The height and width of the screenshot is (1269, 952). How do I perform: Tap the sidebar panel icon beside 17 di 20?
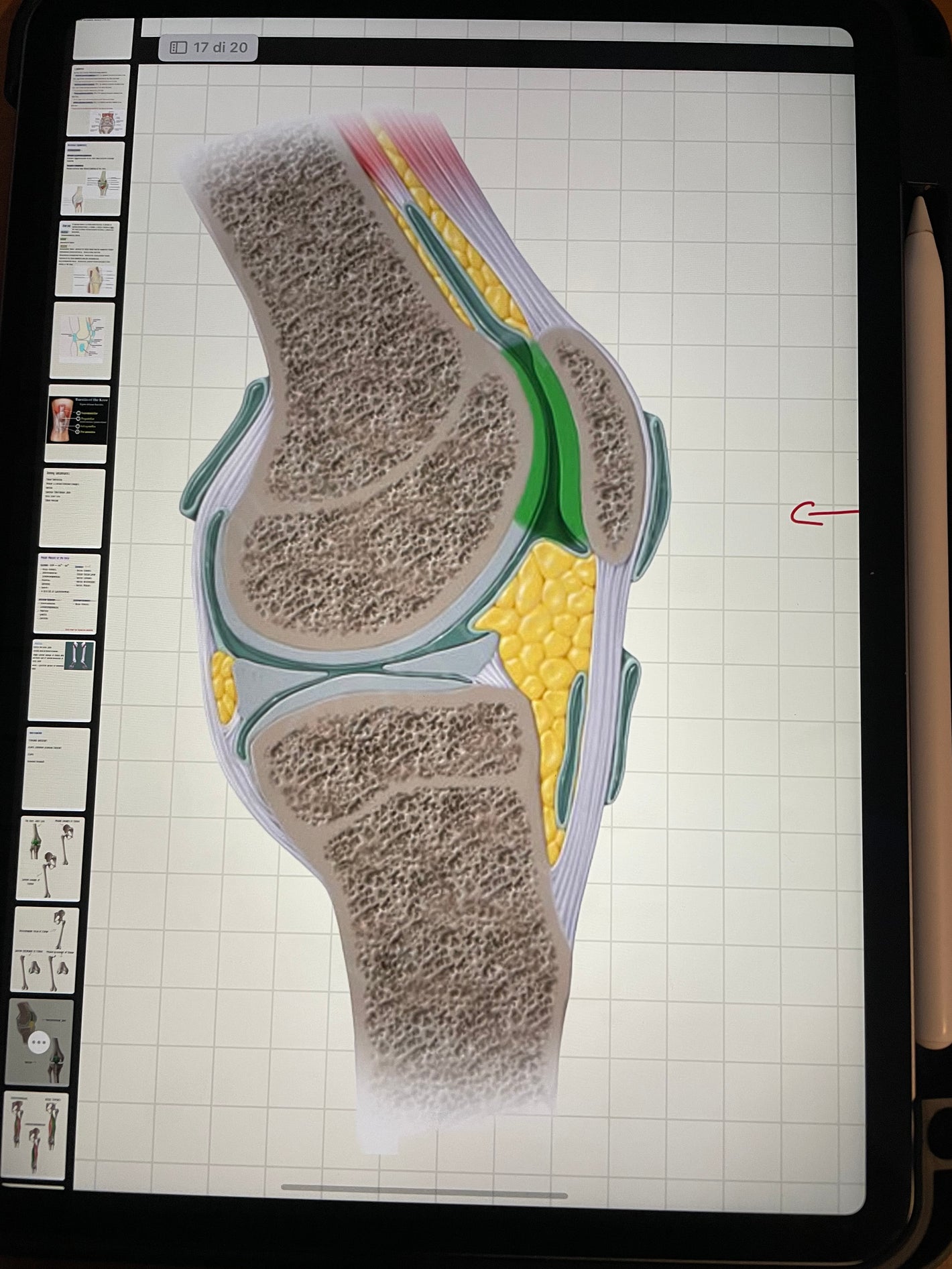(x=178, y=48)
